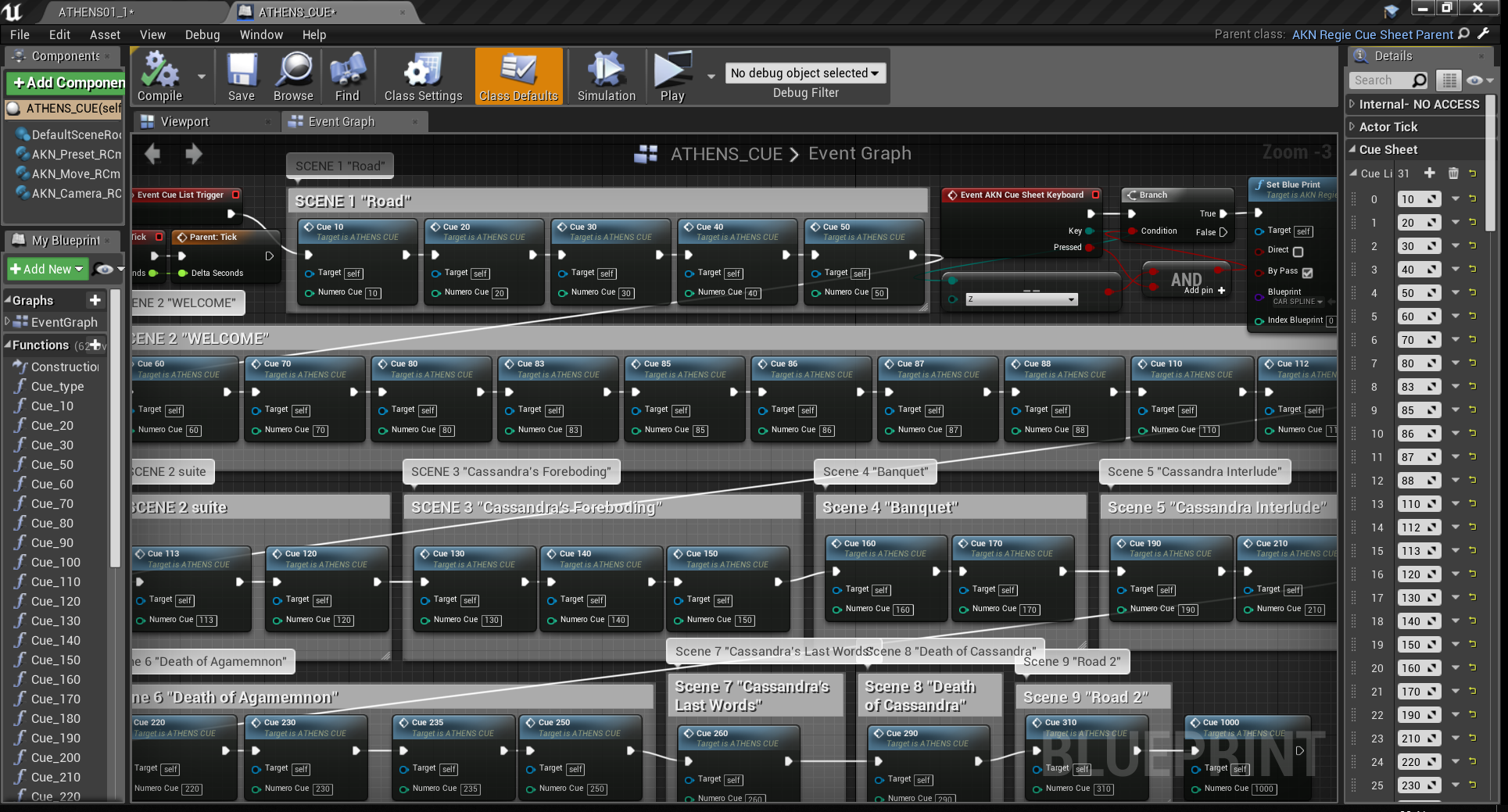This screenshot has width=1508, height=812.
Task: Switch to the ATHENS01_1 document tab
Action: tap(96, 12)
